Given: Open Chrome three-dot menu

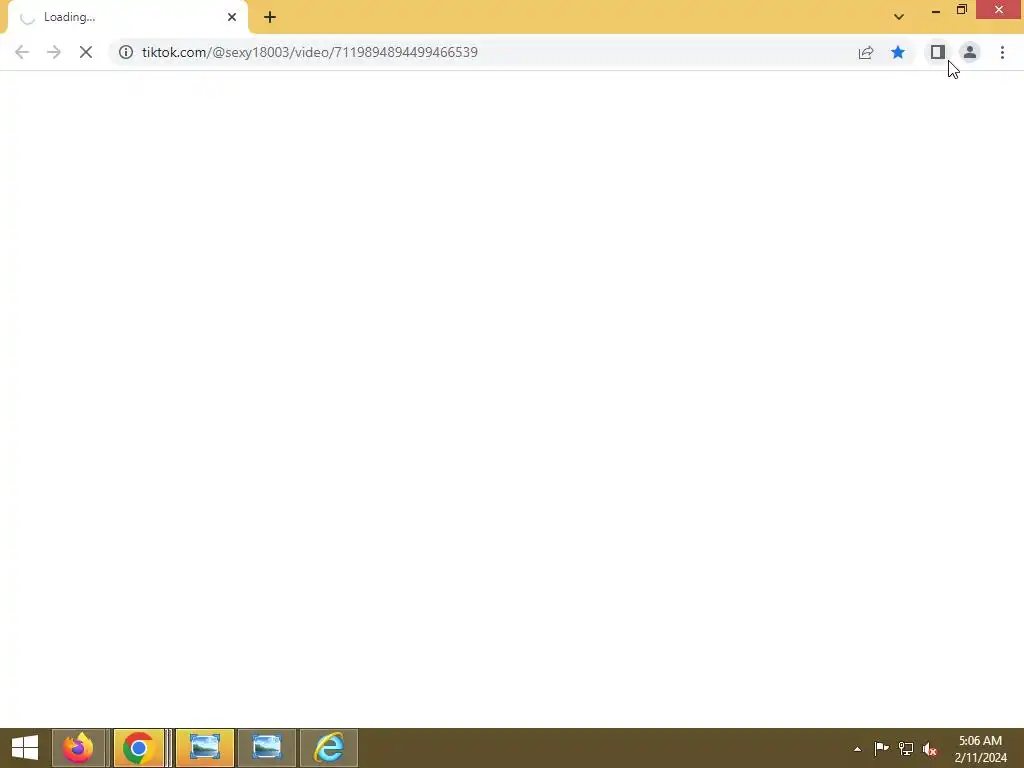Looking at the screenshot, I should click(x=1002, y=52).
